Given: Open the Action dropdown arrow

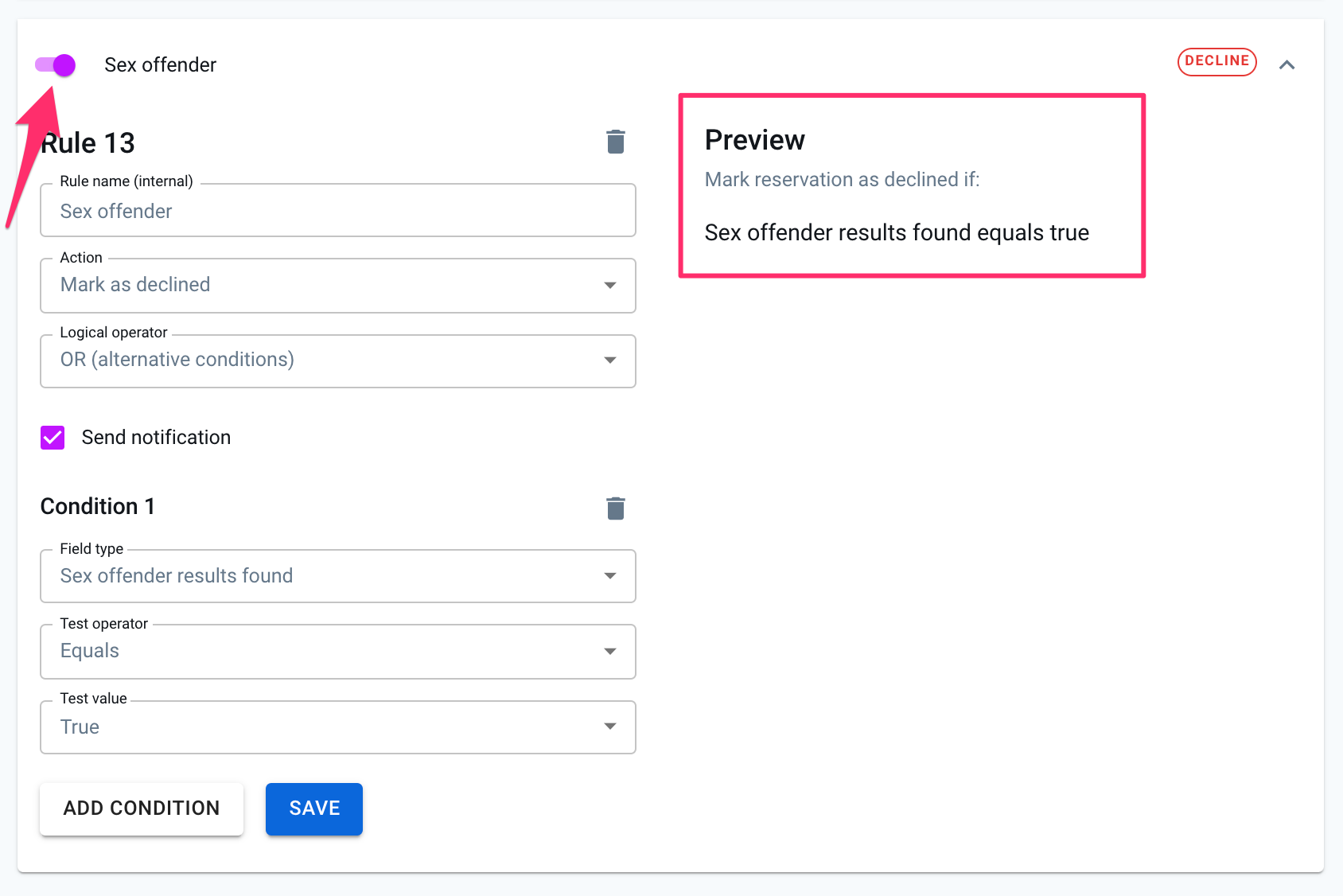Looking at the screenshot, I should click(609, 285).
